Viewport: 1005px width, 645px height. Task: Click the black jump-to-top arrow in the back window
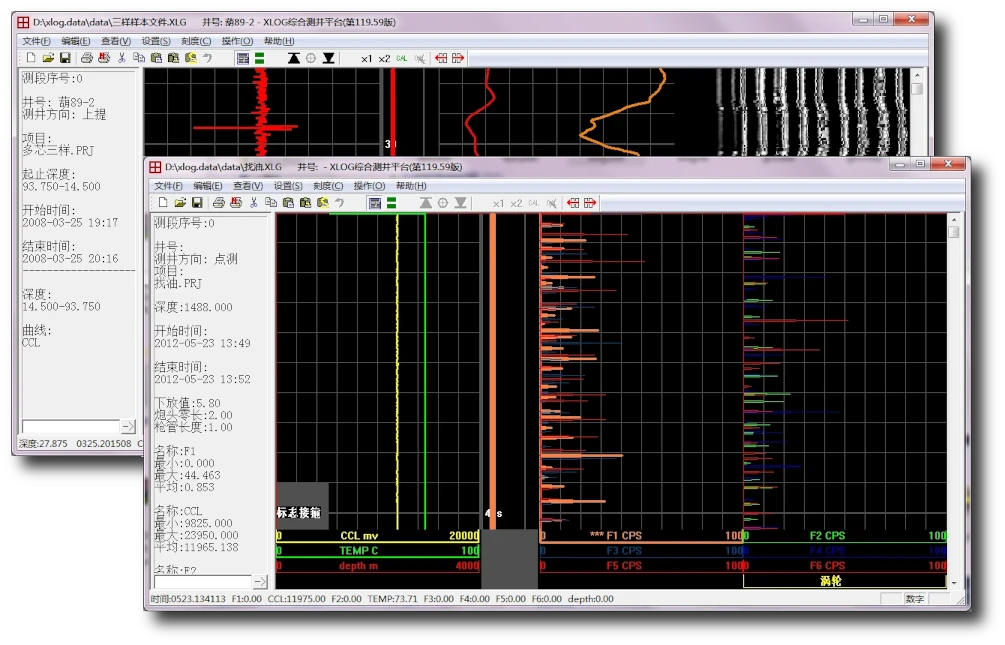click(293, 58)
